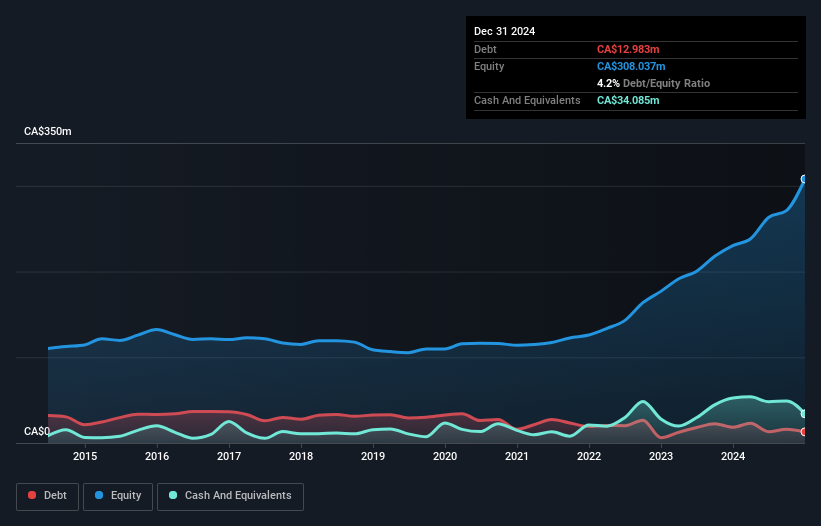Viewport: 821px width, 526px height.
Task: Click the Debt row label in tooltip
Action: pyautogui.click(x=485, y=49)
